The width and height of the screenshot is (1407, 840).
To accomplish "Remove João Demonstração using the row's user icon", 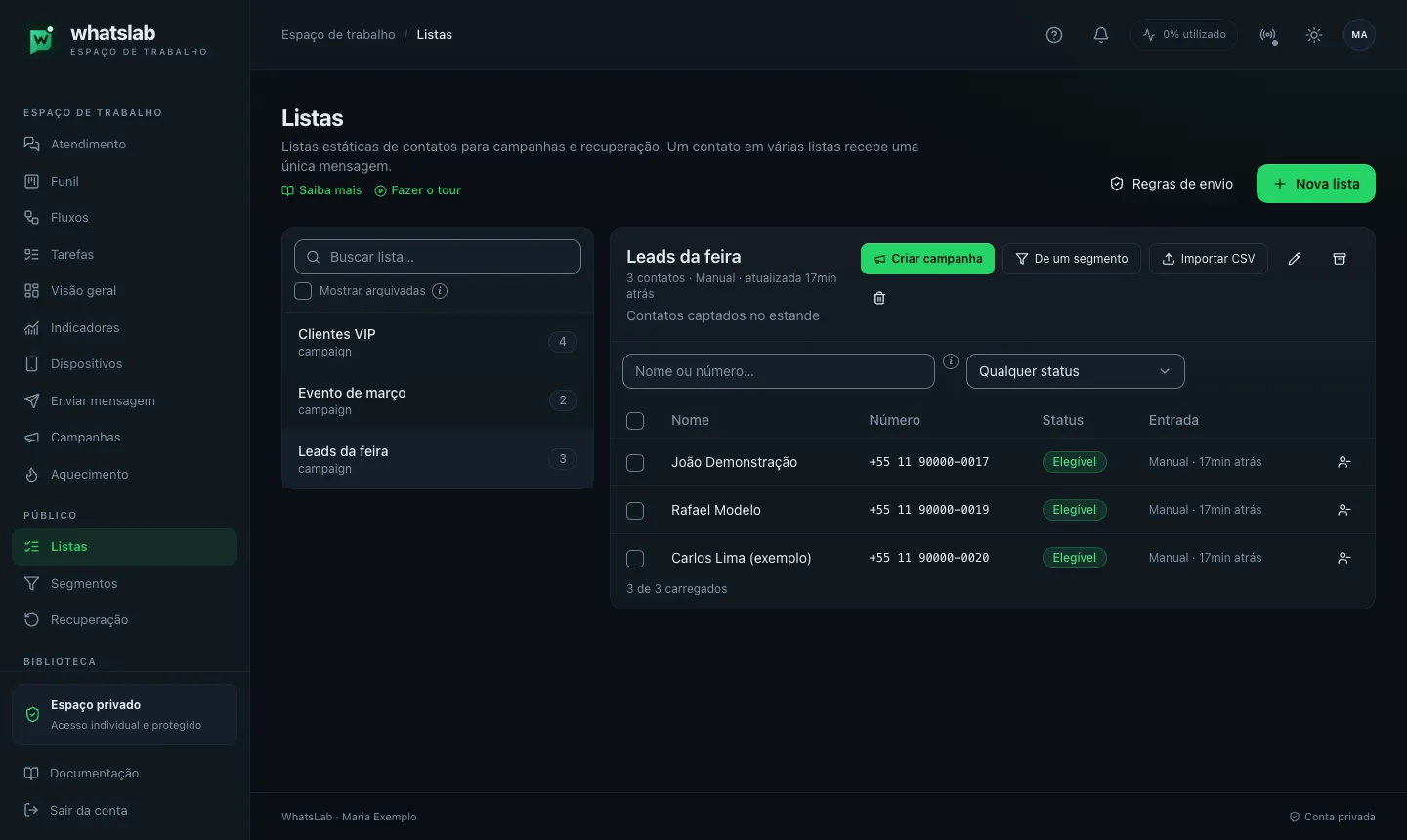I will point(1344,462).
